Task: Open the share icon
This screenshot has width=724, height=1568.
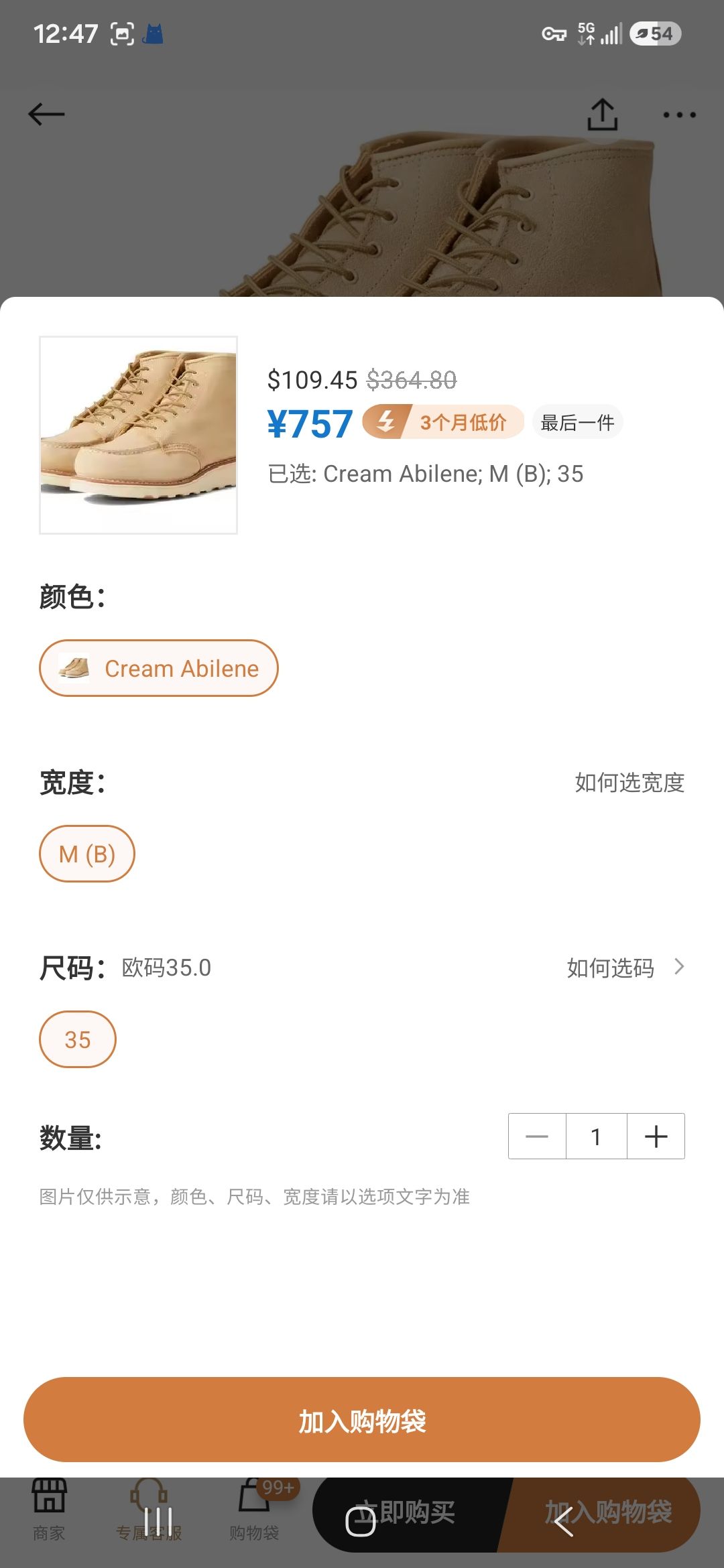Action: pyautogui.click(x=602, y=115)
